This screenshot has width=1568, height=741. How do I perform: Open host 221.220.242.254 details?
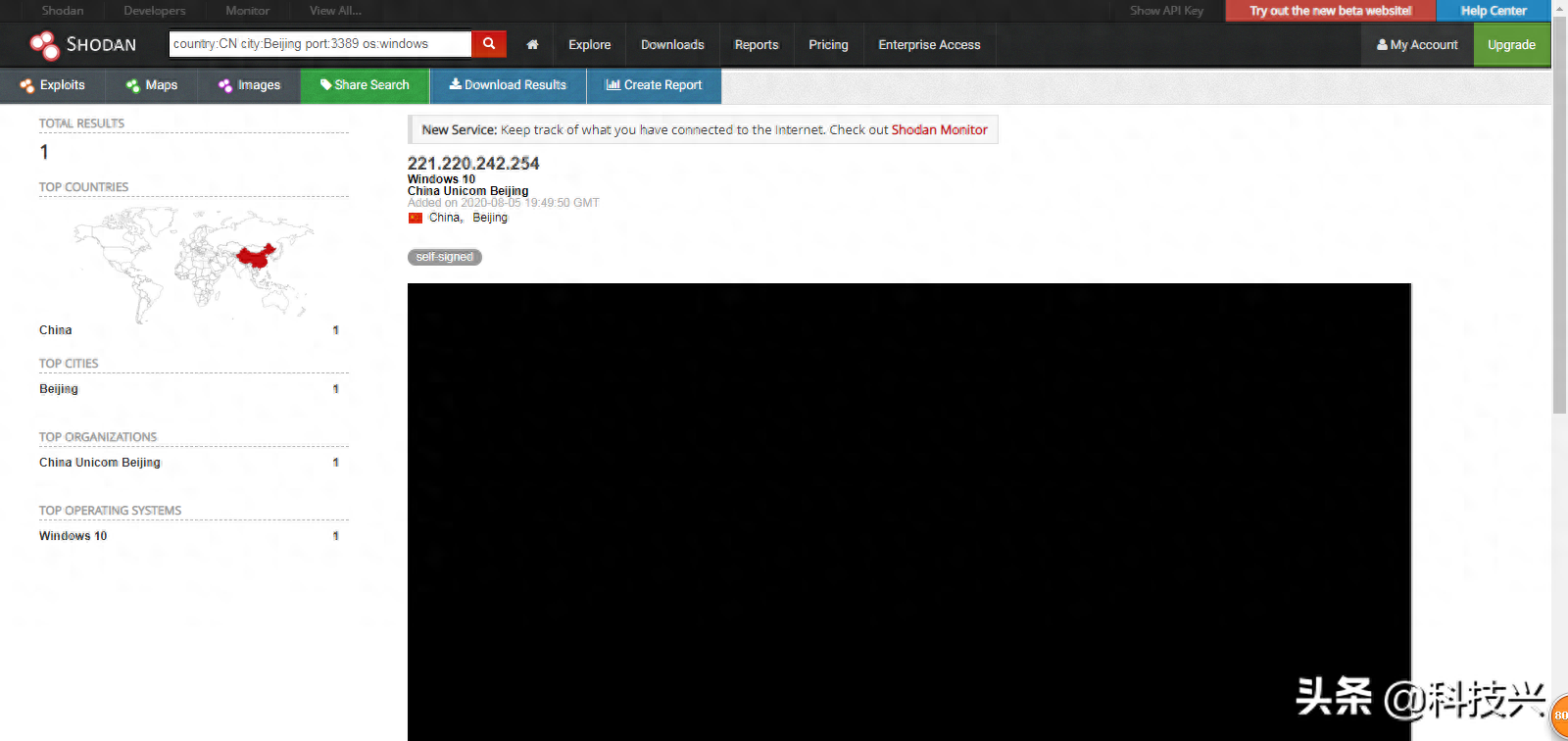click(473, 164)
